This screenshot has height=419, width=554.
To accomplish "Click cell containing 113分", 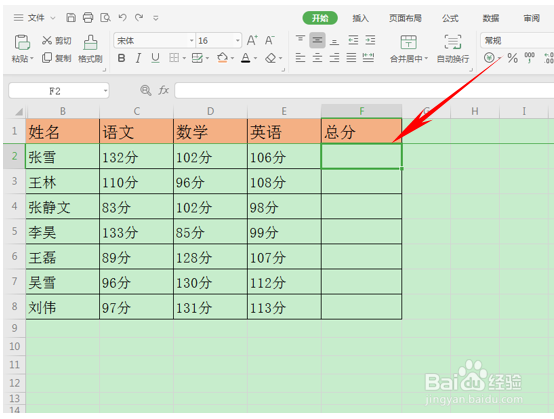I will [x=284, y=307].
